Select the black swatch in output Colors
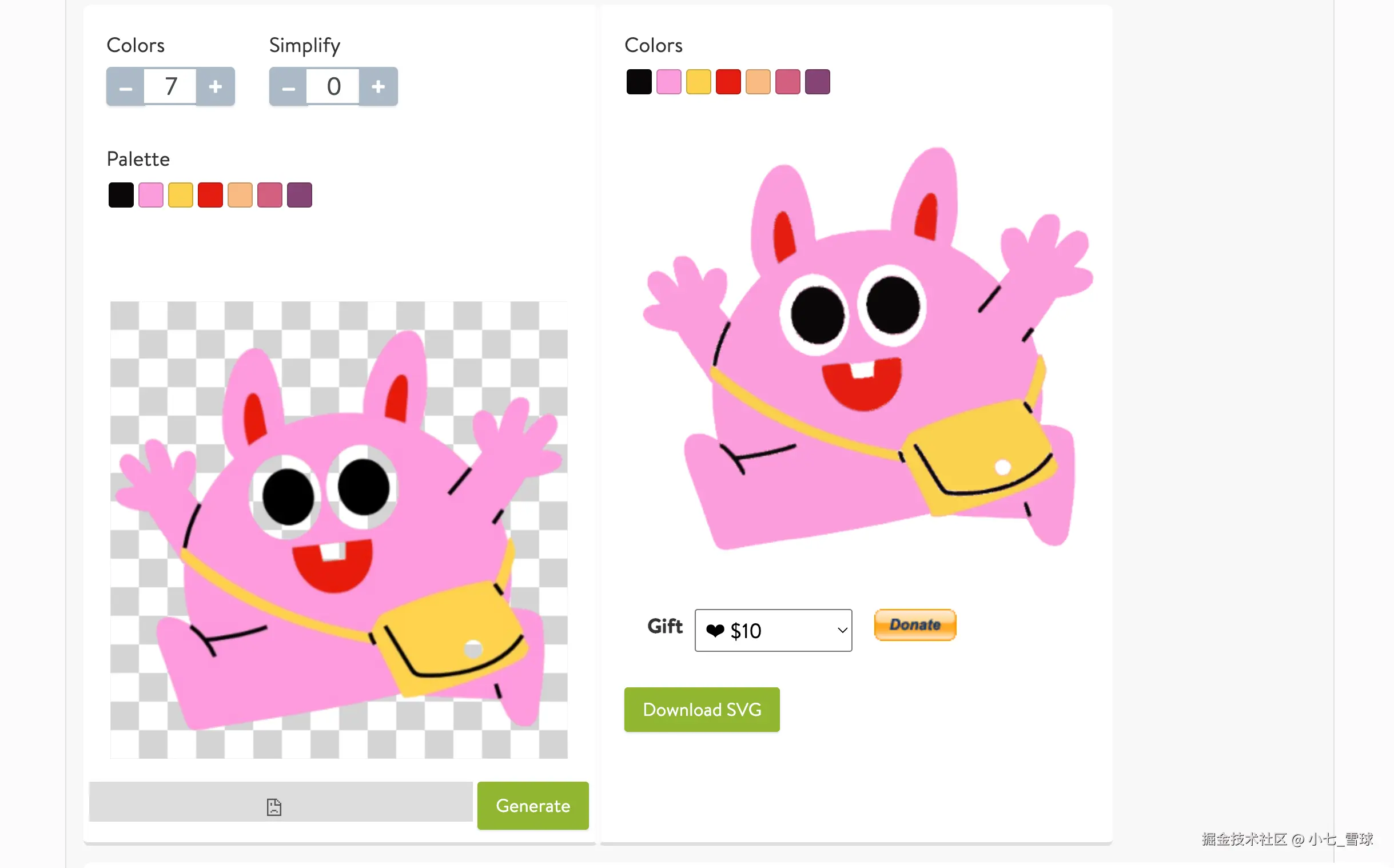 [x=639, y=82]
